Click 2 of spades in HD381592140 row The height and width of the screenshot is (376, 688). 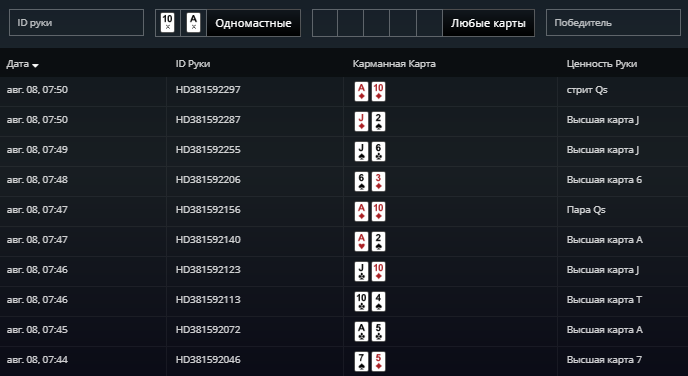click(x=378, y=241)
